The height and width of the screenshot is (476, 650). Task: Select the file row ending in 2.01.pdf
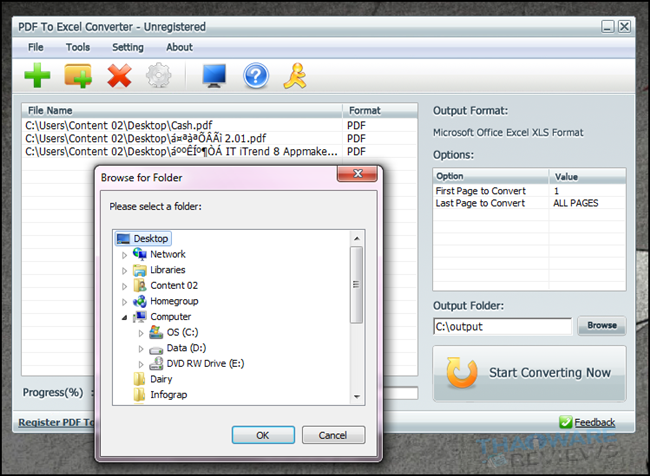(219, 138)
